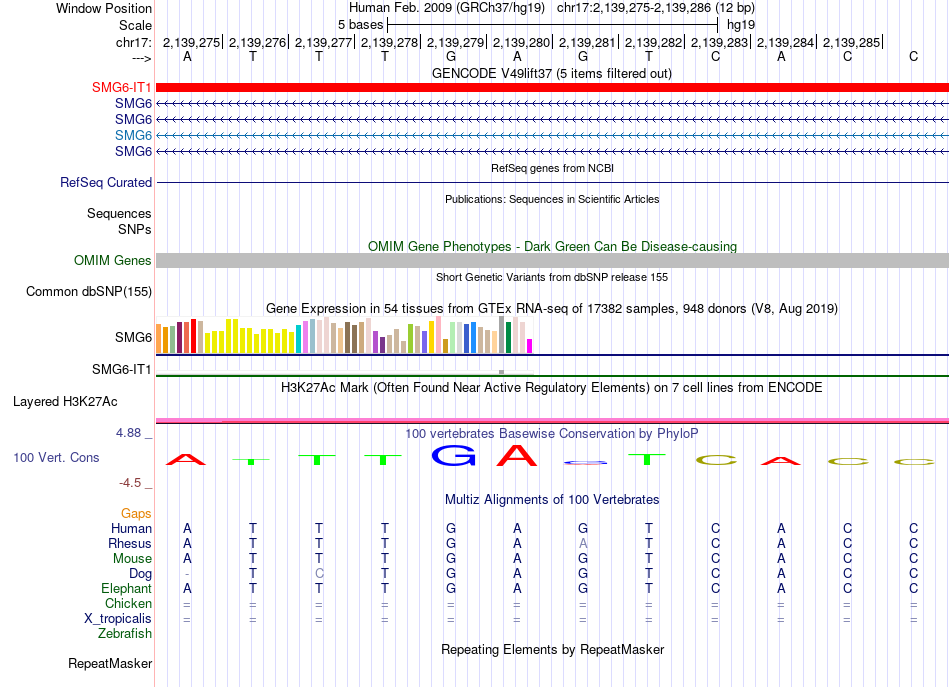The height and width of the screenshot is (687, 950).
Task: Click the hg19 label beside scale bar
Action: click(741, 25)
